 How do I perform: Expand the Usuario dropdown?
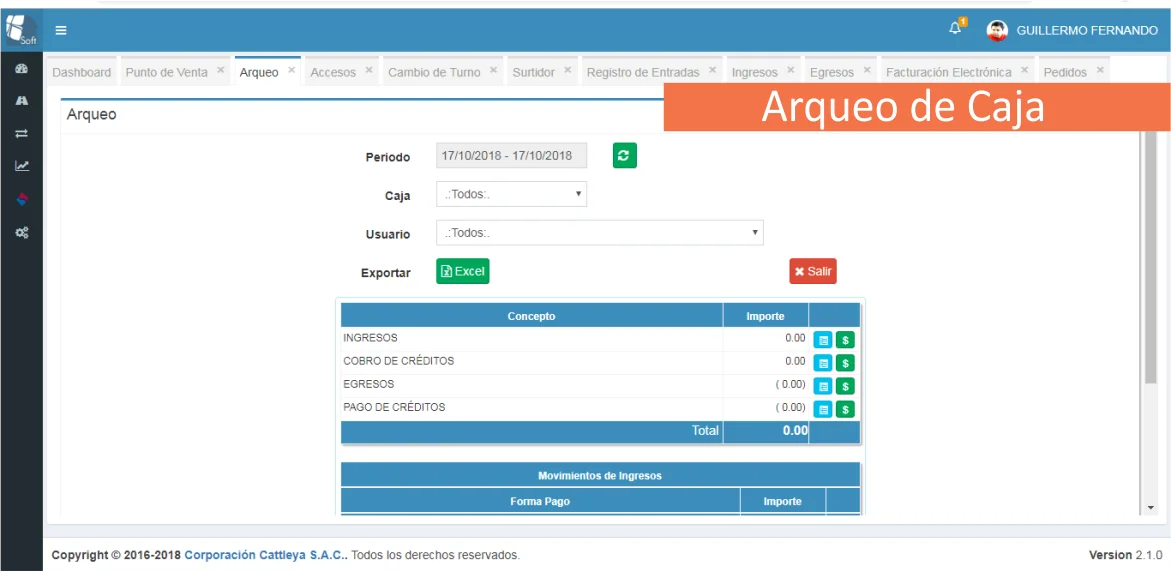pyautogui.click(x=599, y=233)
